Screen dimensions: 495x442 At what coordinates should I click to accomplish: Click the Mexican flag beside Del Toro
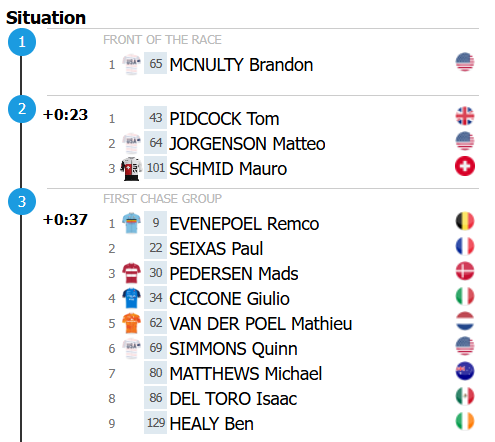coord(465,396)
